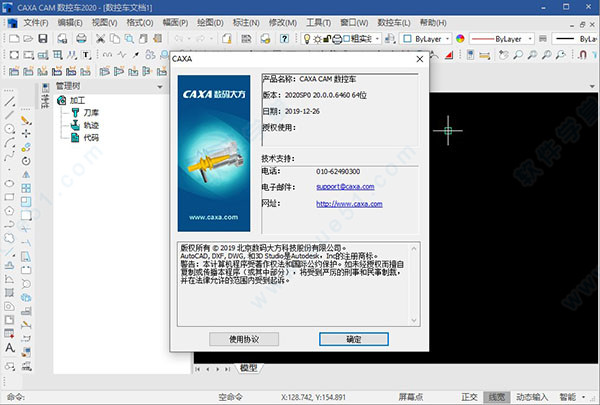Click the text tool "A" icon
The width and height of the screenshot is (600, 405).
(9, 347)
